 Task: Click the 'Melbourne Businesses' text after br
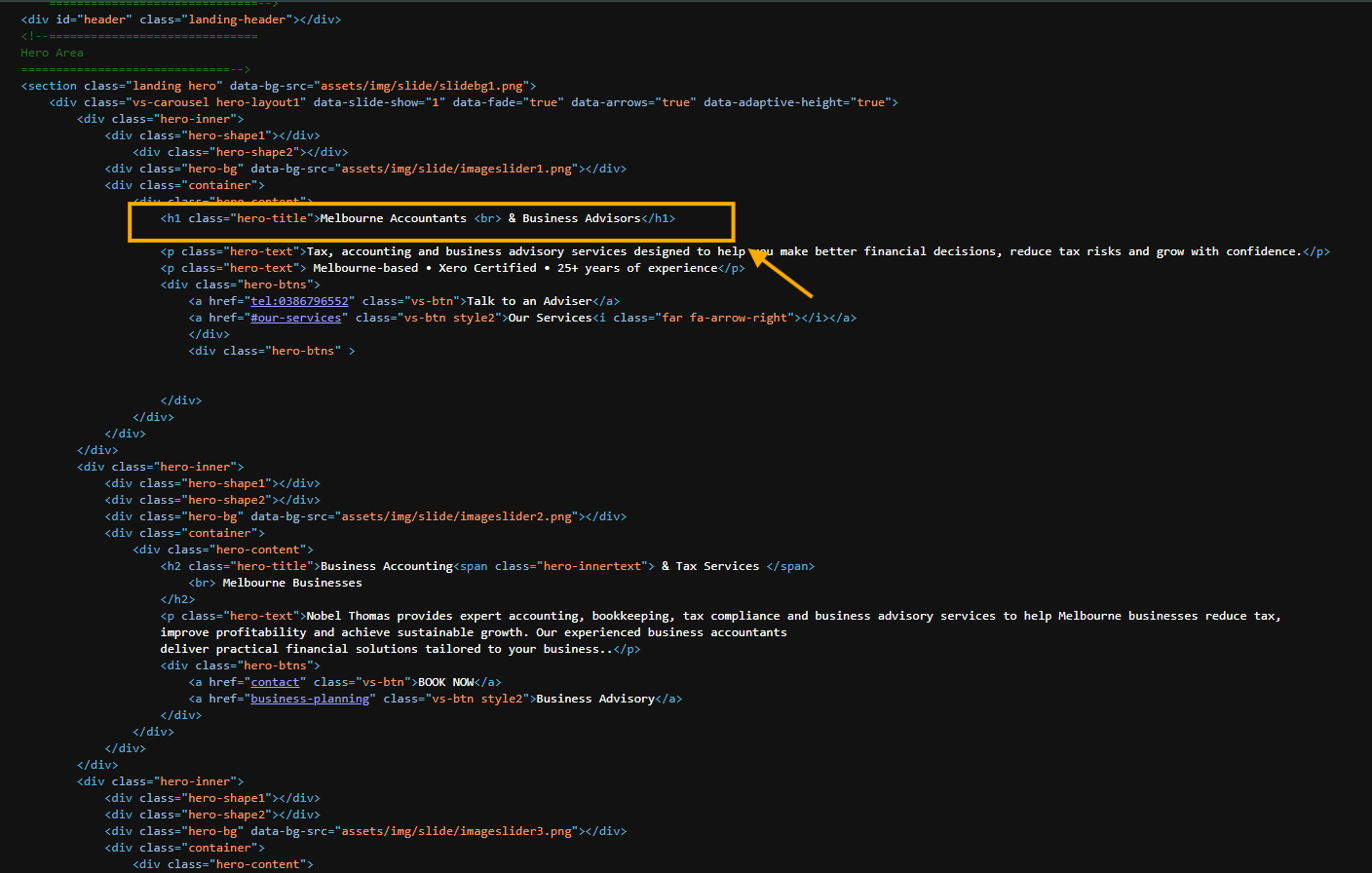click(x=292, y=583)
